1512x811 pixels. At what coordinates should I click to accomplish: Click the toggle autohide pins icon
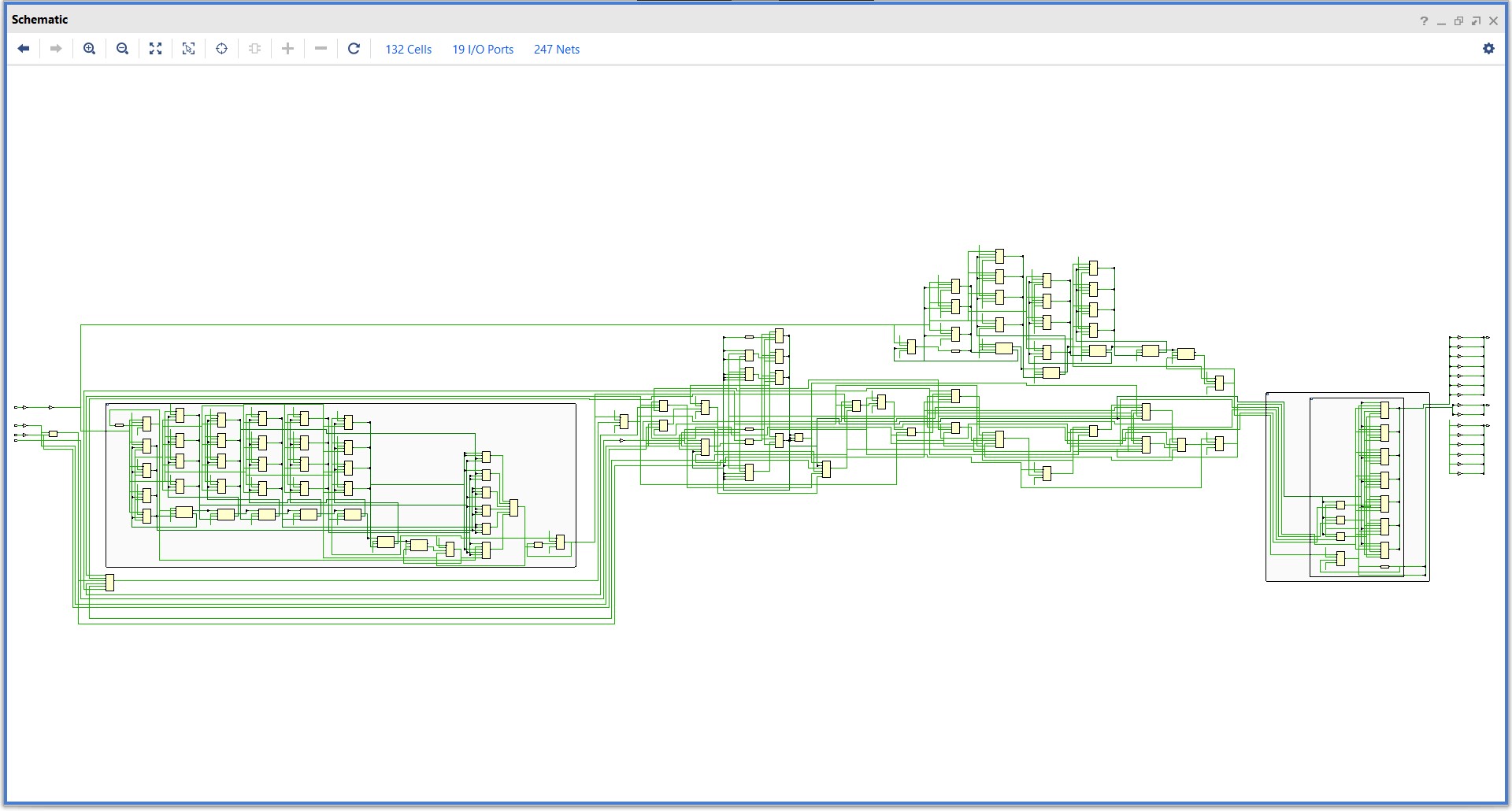click(x=254, y=49)
